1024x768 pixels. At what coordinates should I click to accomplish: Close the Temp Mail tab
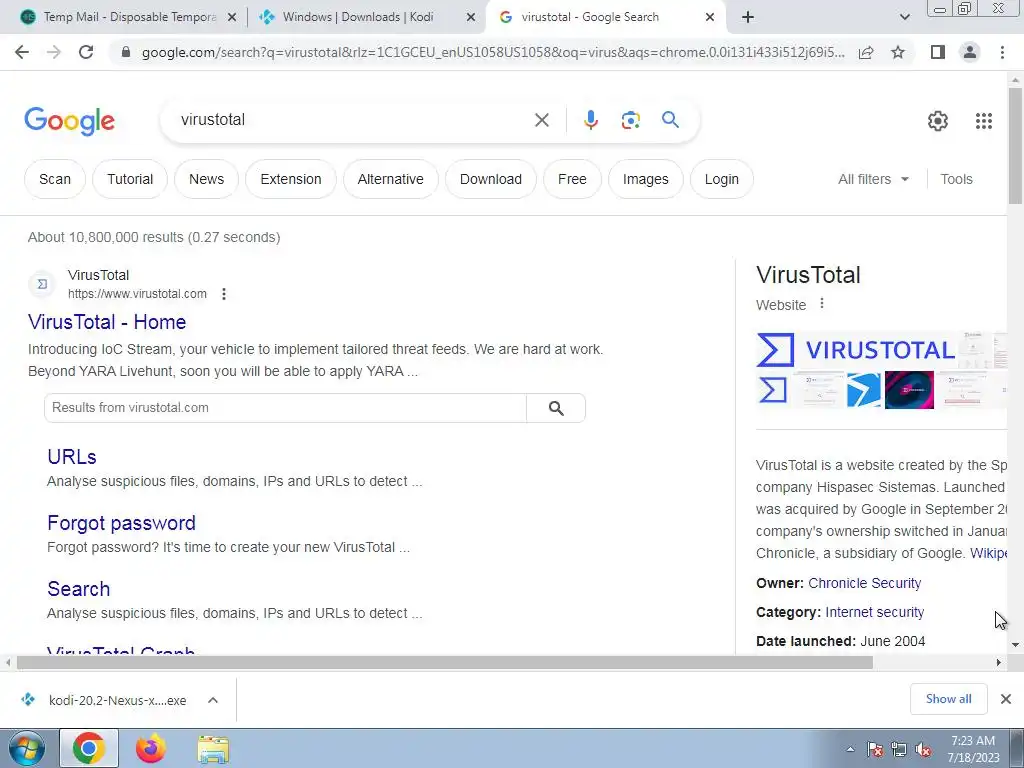pyautogui.click(x=232, y=18)
